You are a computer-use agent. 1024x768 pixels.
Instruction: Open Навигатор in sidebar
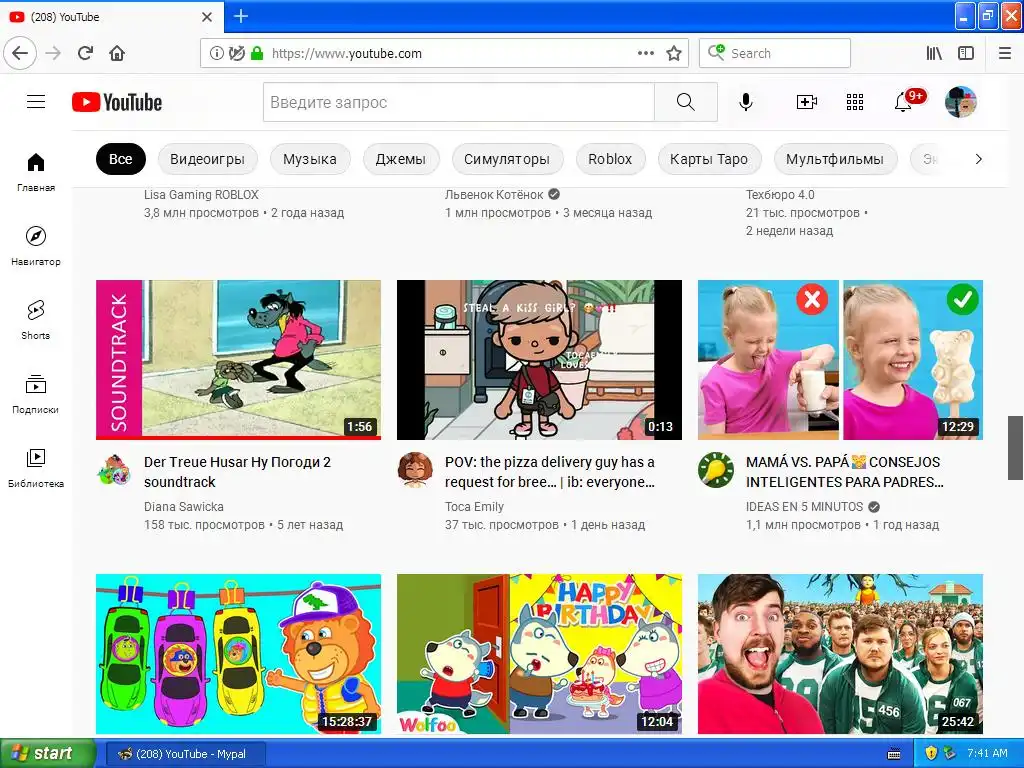click(36, 246)
